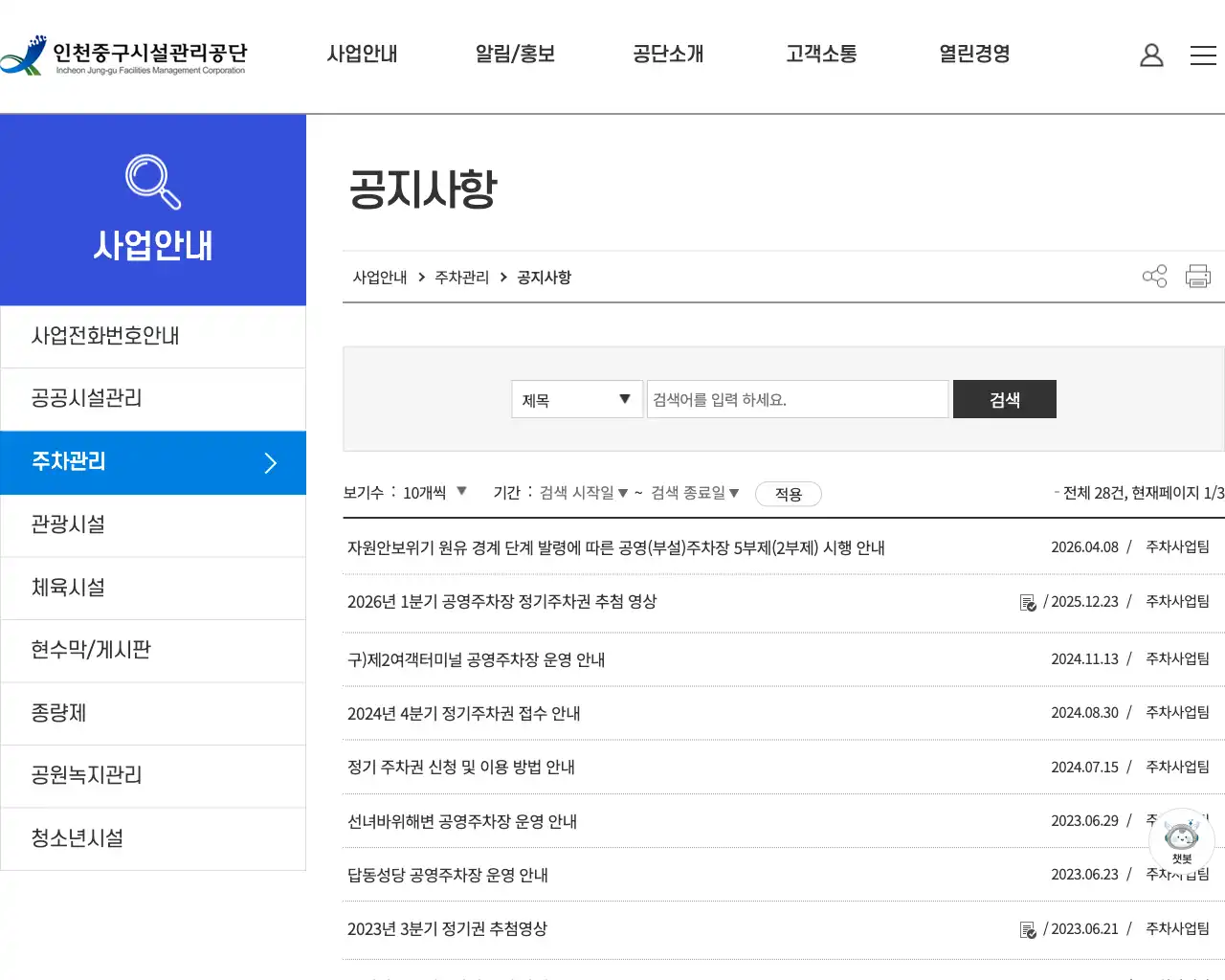Click the 주차관리 breadcrumb link
Image resolution: width=1225 pixels, height=980 pixels.
click(460, 277)
